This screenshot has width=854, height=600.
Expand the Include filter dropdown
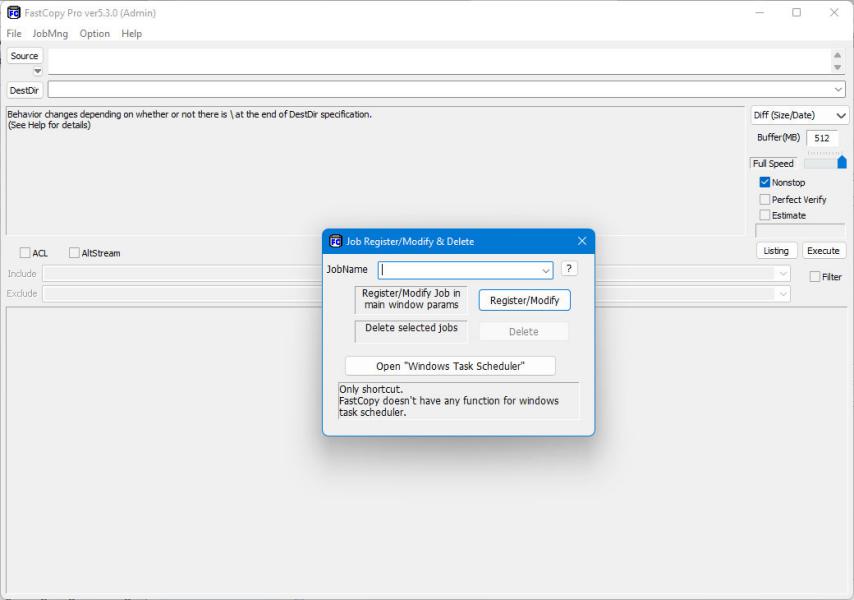click(783, 273)
